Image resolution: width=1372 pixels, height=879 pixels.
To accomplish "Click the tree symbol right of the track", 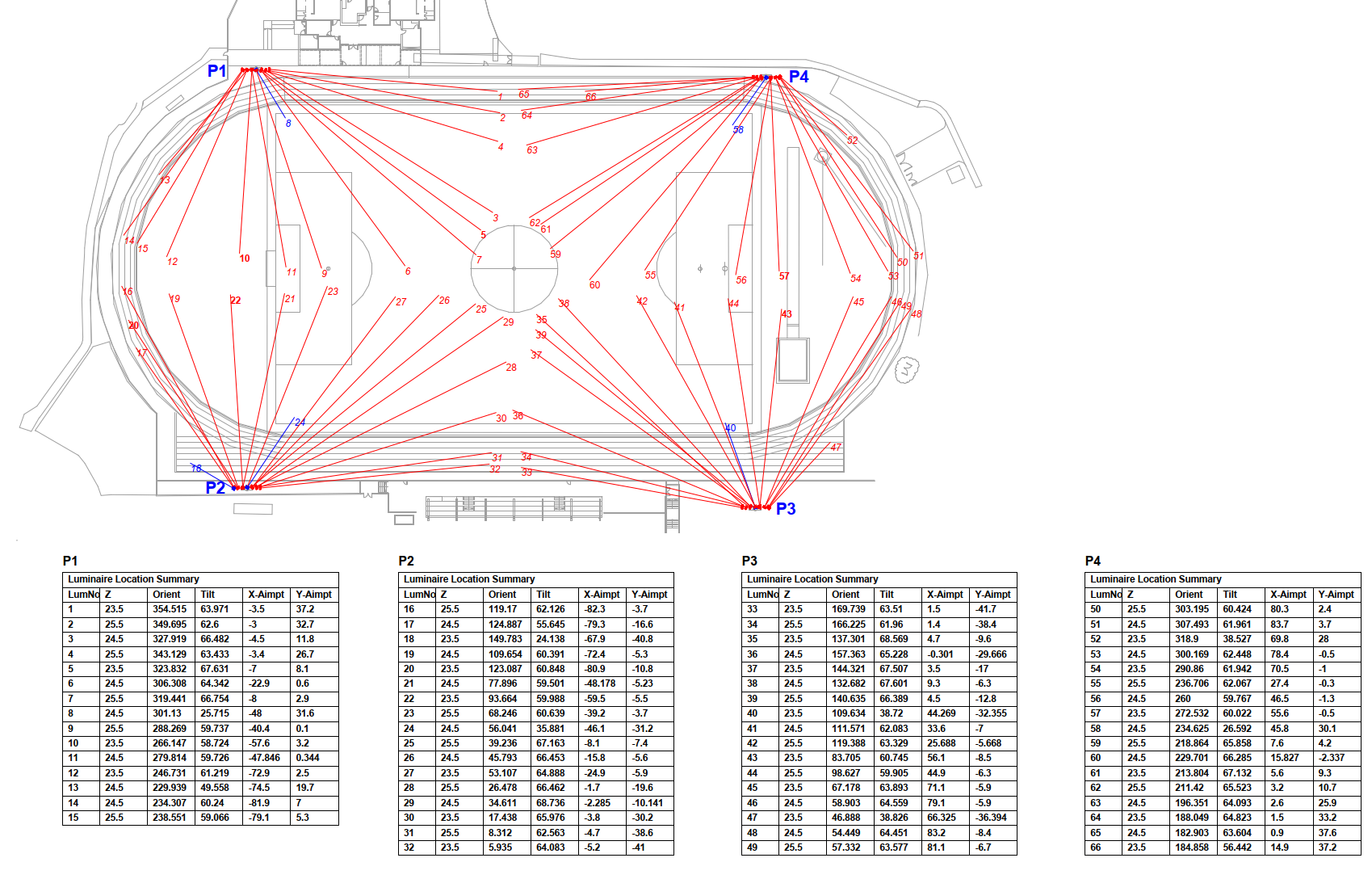I will [906, 370].
